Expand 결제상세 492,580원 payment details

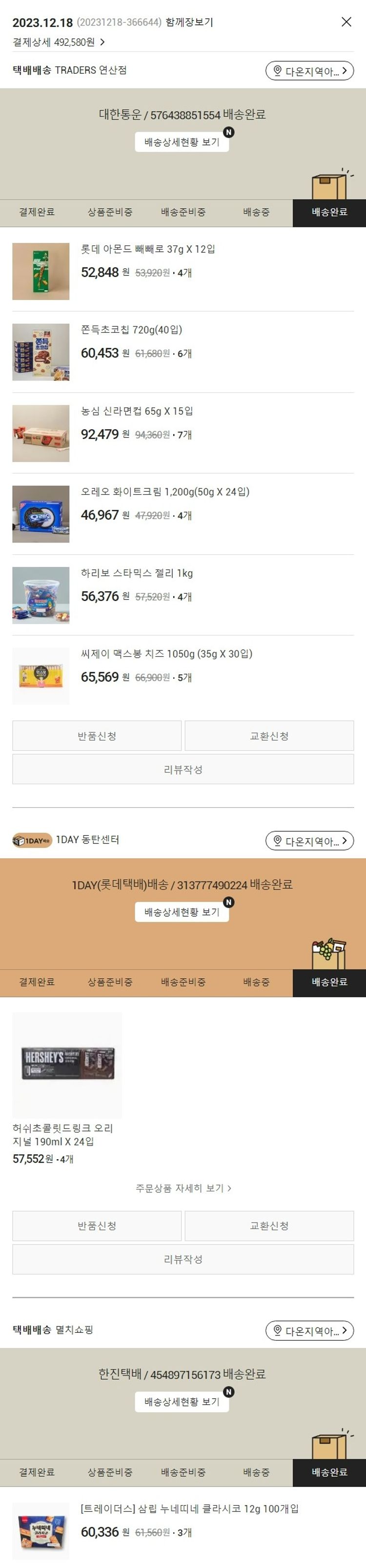point(59,42)
